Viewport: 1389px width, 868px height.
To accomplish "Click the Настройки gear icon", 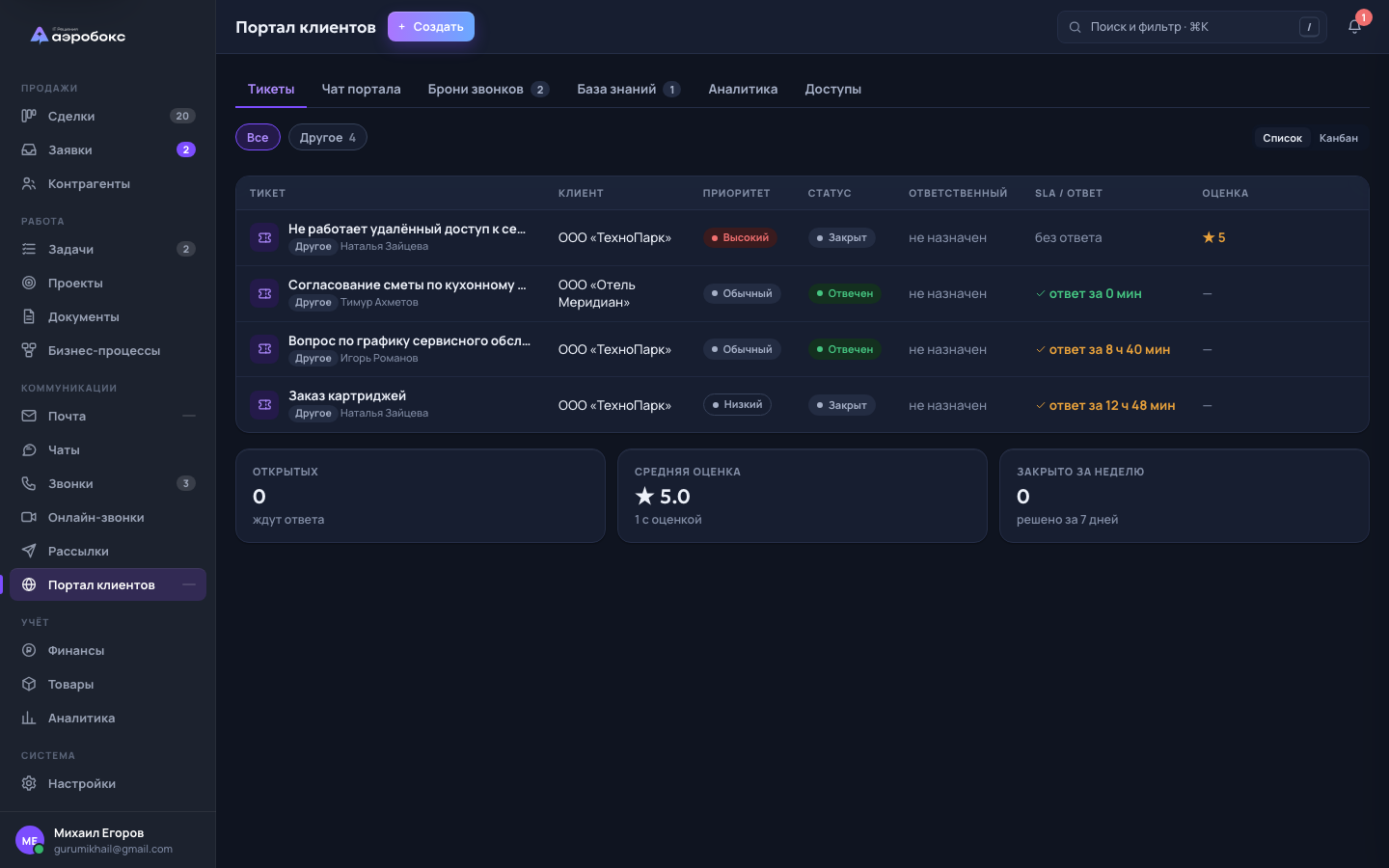I will 29,783.
